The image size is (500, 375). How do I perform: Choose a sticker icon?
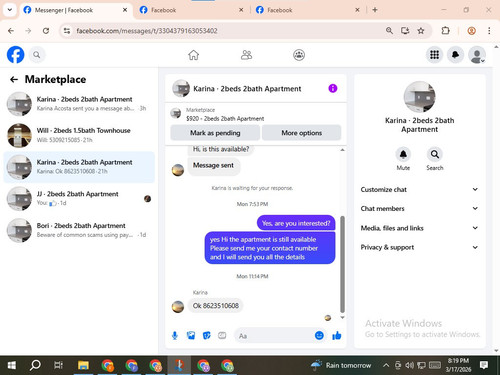[207, 336]
